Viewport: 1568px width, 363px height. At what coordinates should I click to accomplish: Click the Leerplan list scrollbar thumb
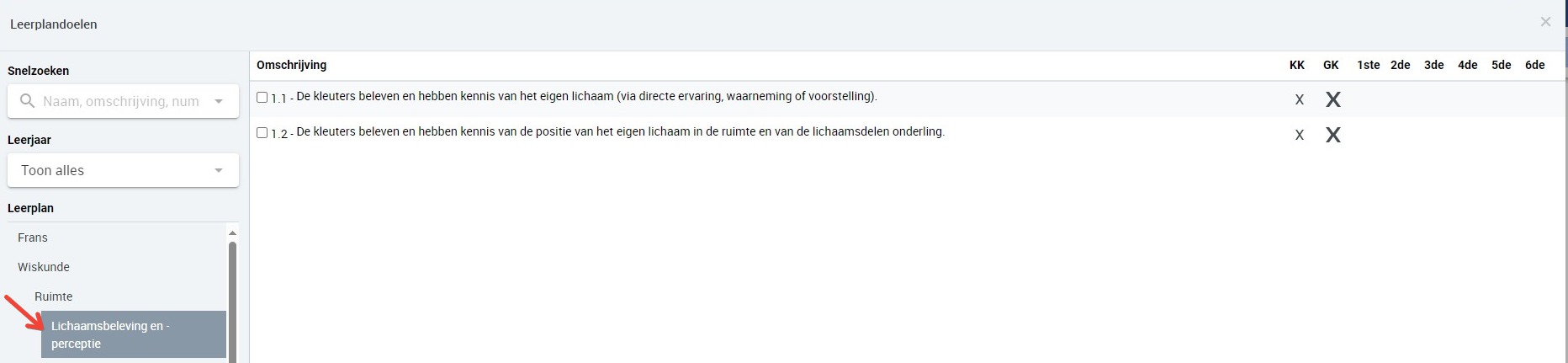(232, 302)
